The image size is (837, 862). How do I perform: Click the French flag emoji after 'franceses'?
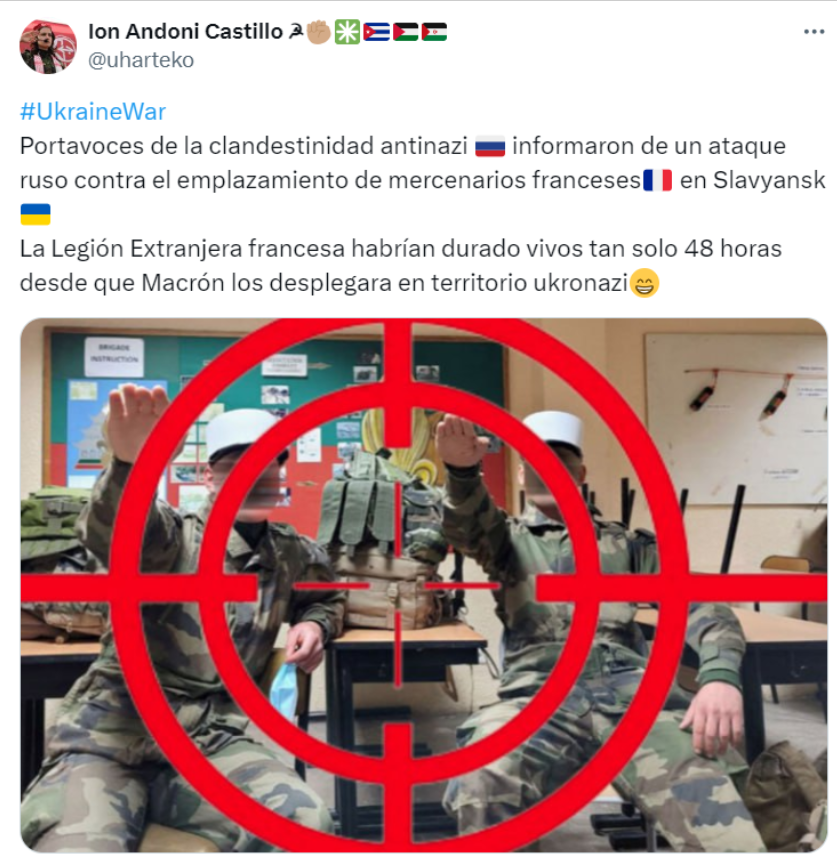point(657,180)
